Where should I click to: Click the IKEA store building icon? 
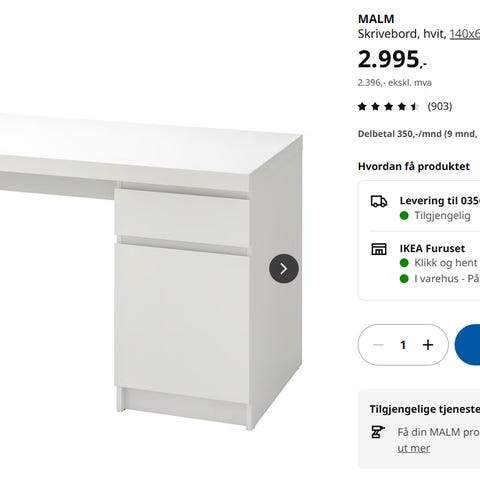(379, 249)
